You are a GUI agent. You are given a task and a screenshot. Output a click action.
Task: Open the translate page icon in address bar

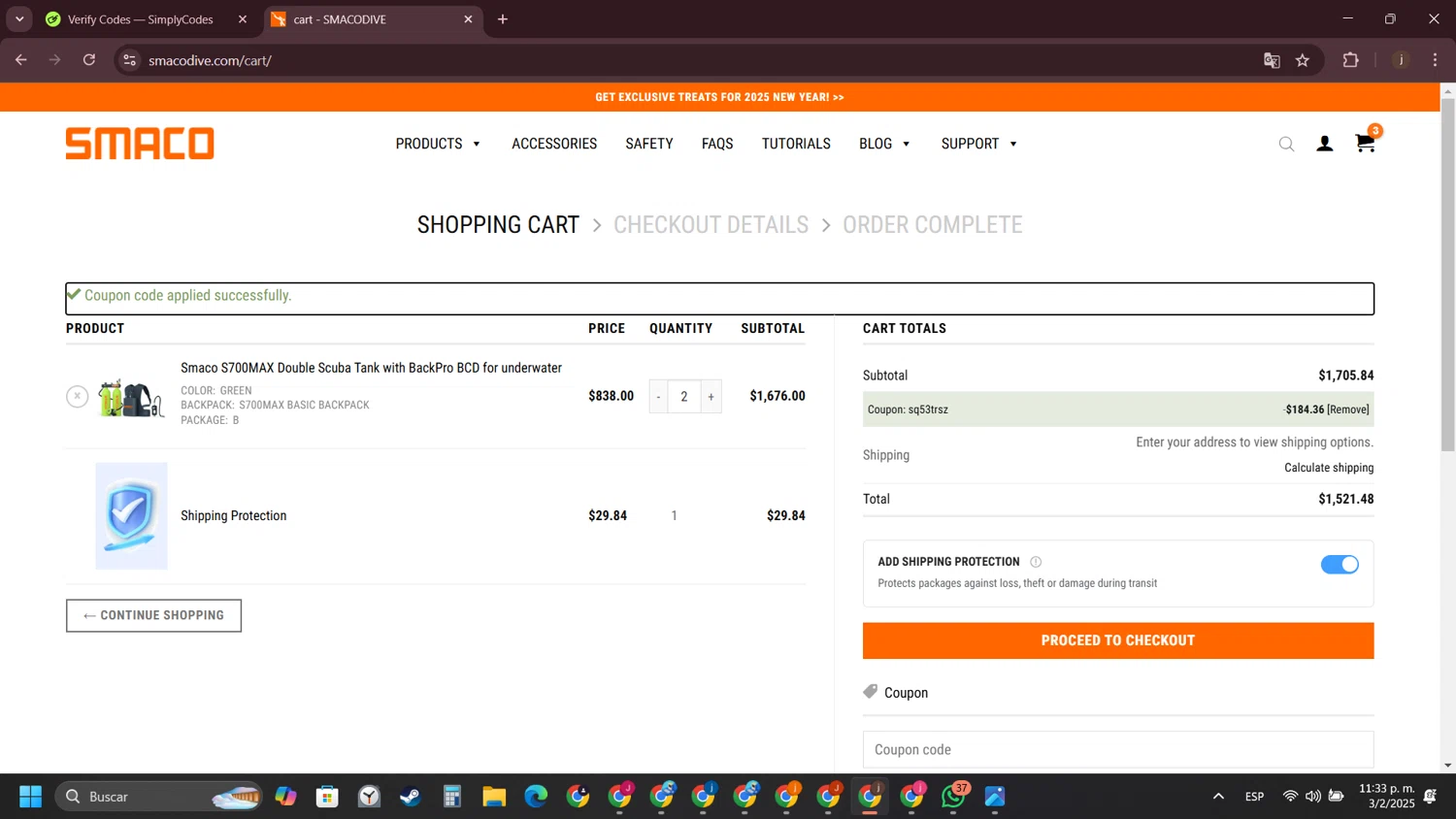pyautogui.click(x=1272, y=60)
